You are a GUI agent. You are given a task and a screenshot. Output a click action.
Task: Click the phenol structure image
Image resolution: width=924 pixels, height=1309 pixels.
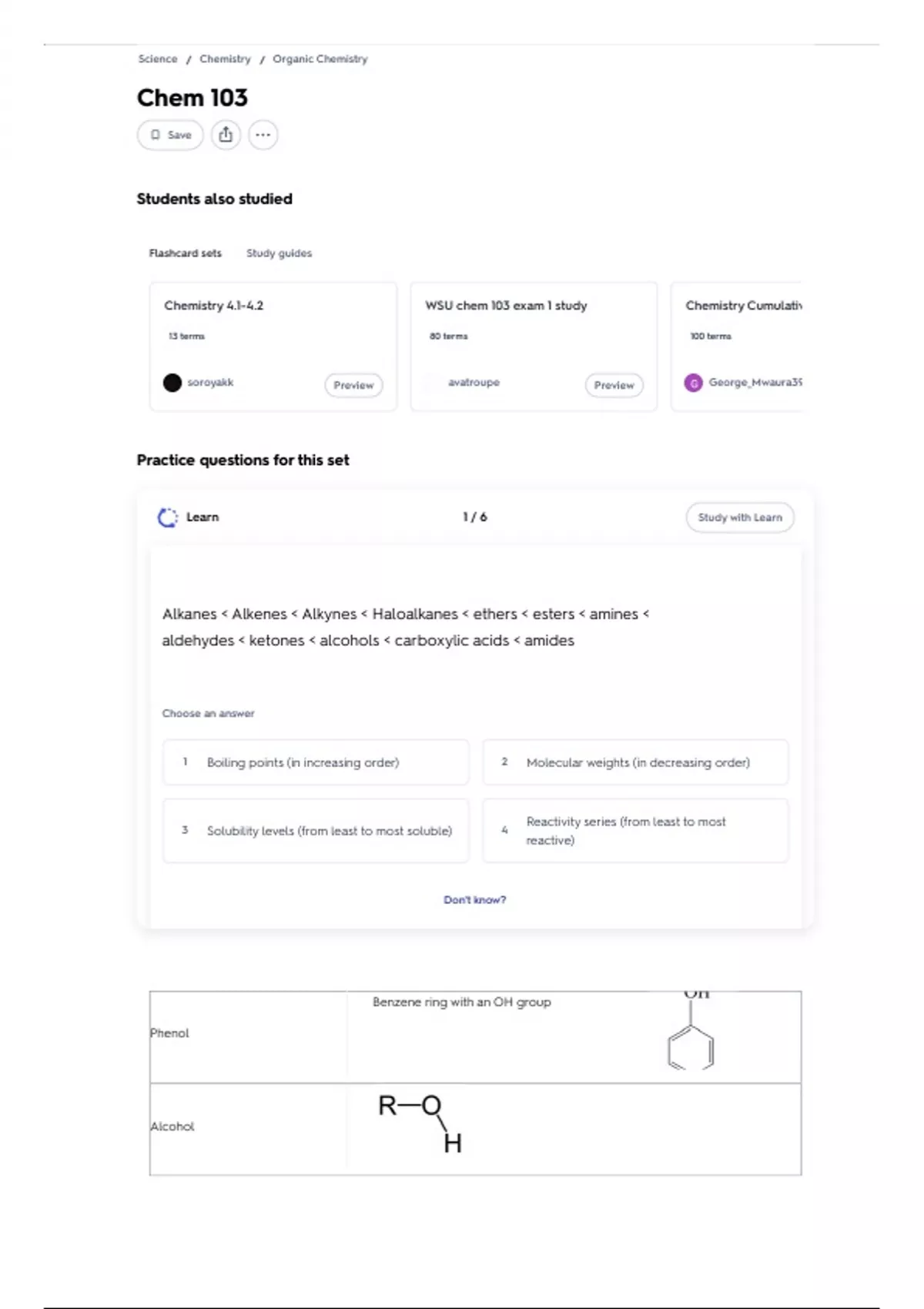click(x=691, y=1031)
